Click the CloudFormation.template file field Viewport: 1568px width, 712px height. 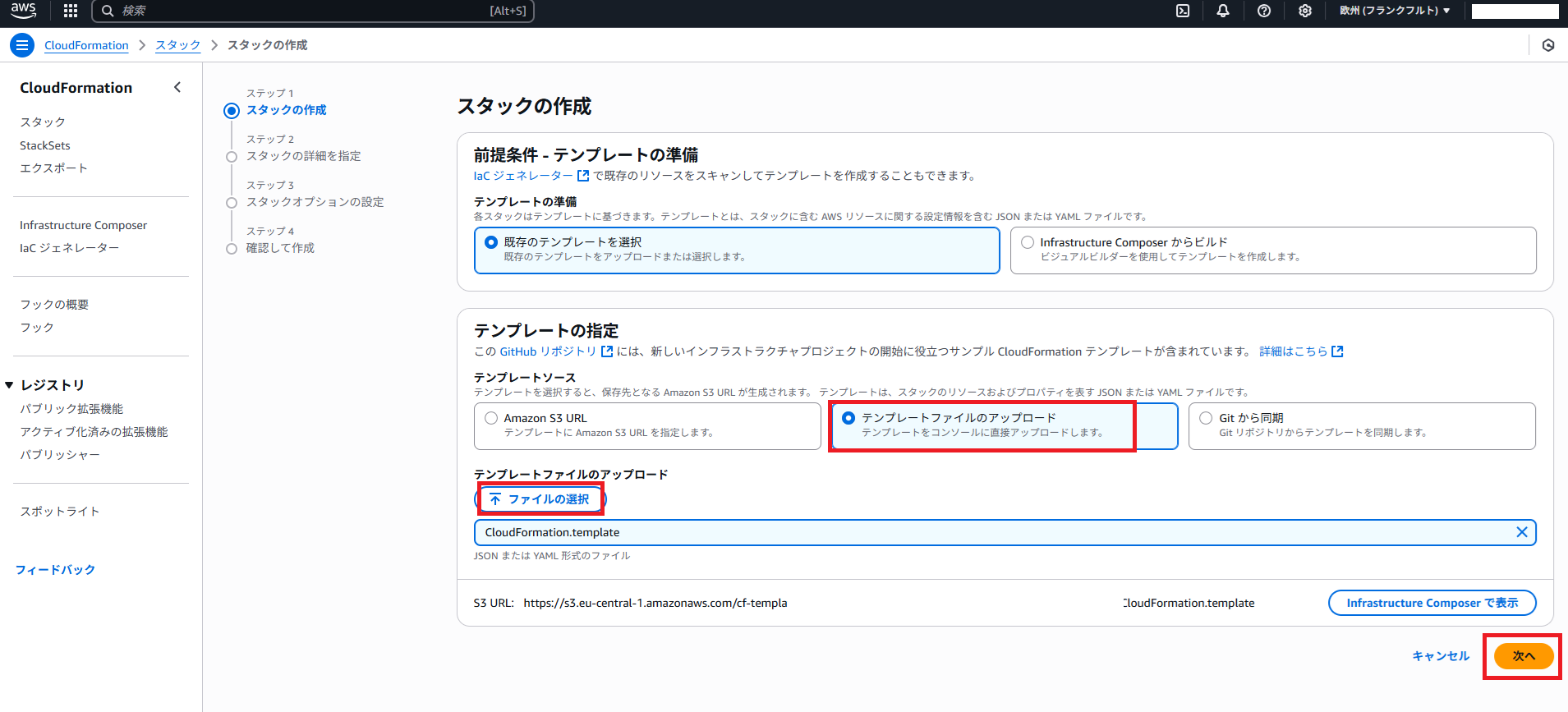[x=1005, y=532]
